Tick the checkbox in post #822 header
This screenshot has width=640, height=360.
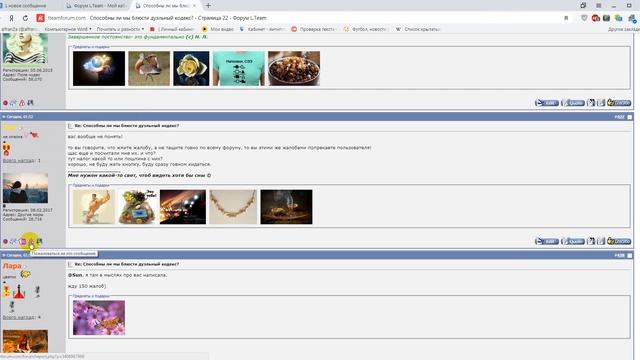click(x=630, y=117)
